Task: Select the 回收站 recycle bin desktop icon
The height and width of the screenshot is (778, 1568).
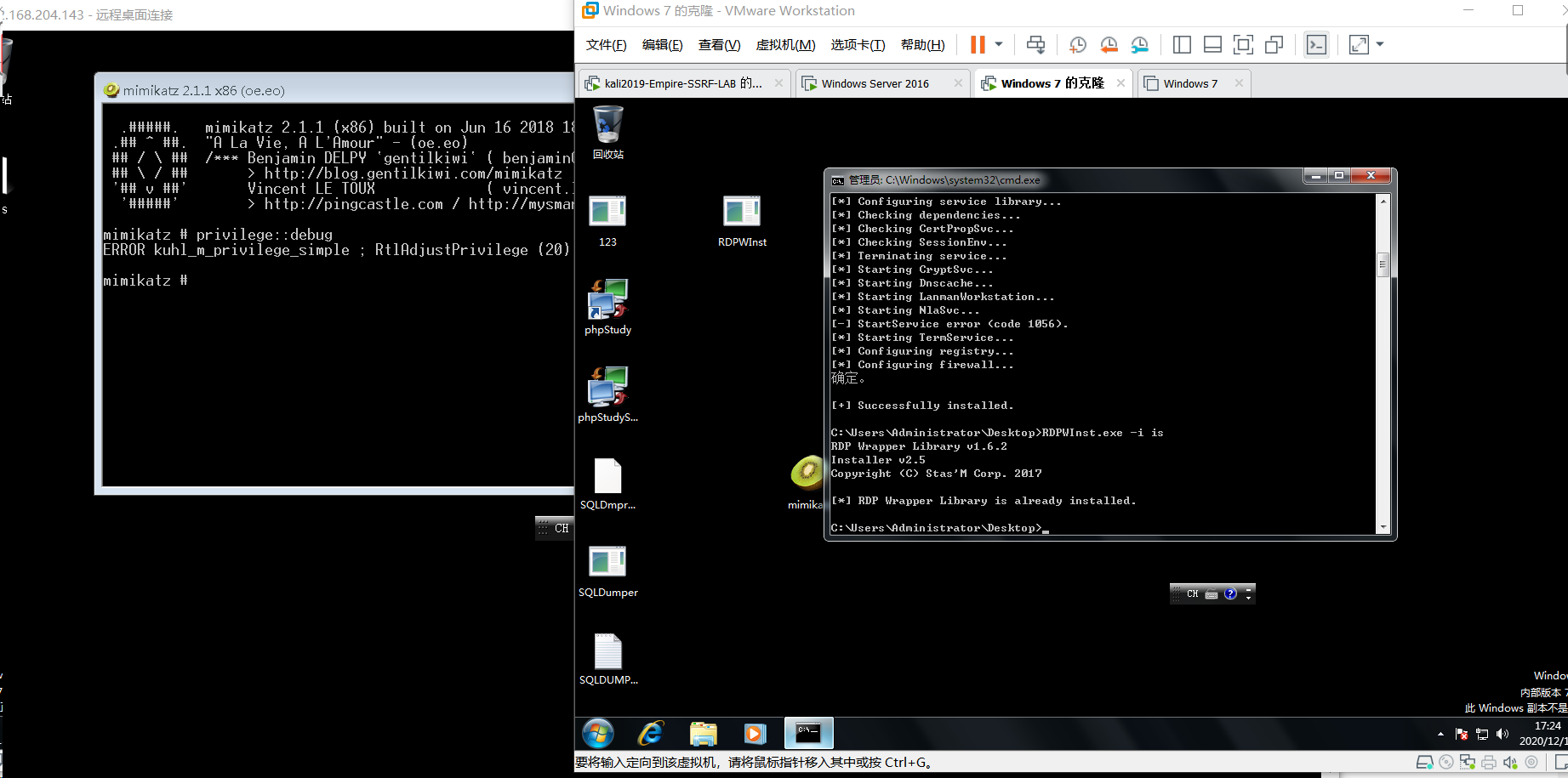Action: click(x=607, y=133)
